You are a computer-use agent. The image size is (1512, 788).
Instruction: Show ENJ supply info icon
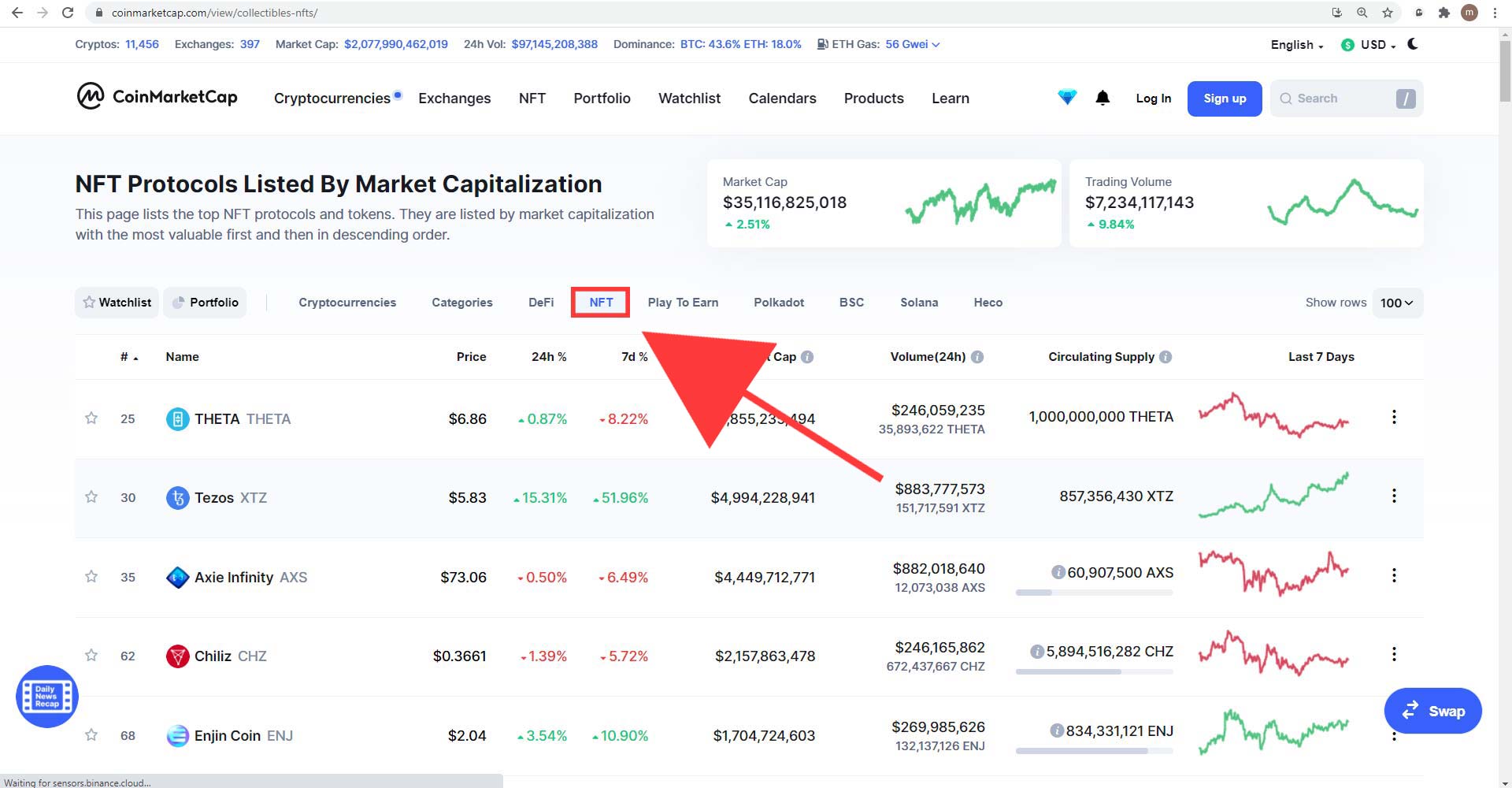point(1057,730)
